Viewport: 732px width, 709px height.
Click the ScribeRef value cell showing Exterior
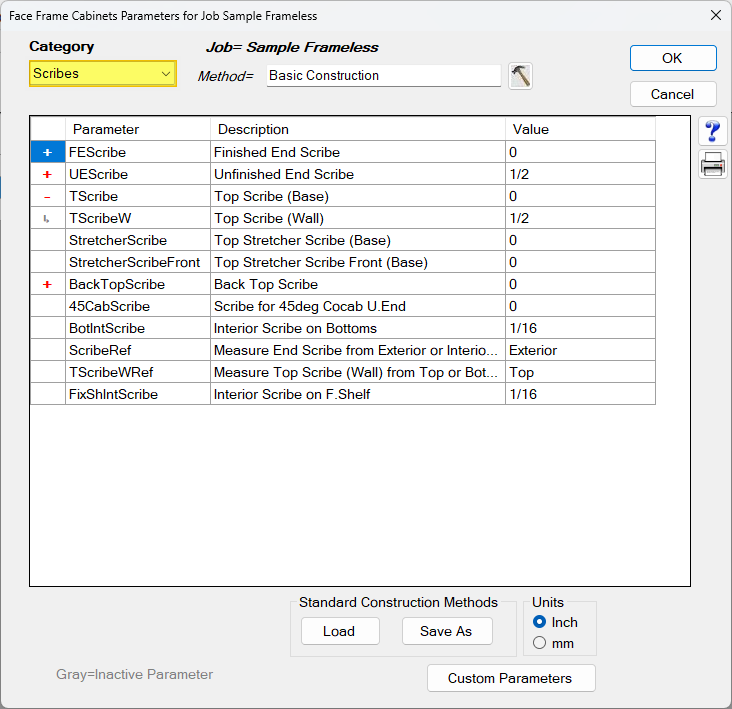click(580, 350)
